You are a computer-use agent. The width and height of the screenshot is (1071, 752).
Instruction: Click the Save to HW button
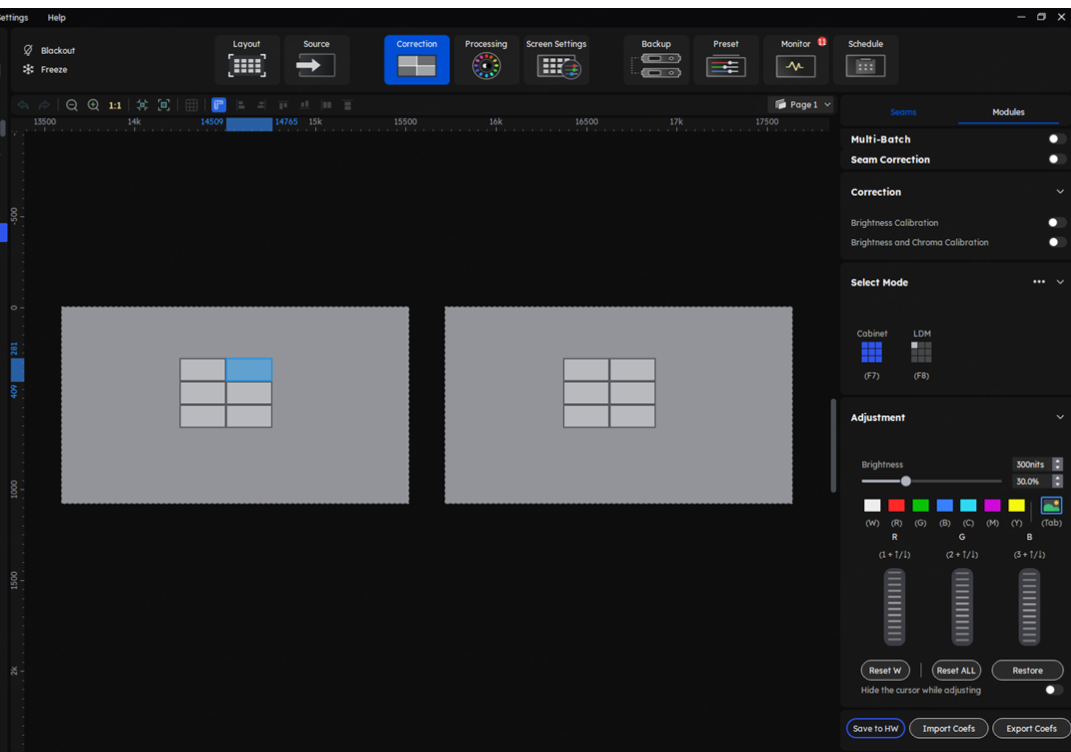click(875, 728)
